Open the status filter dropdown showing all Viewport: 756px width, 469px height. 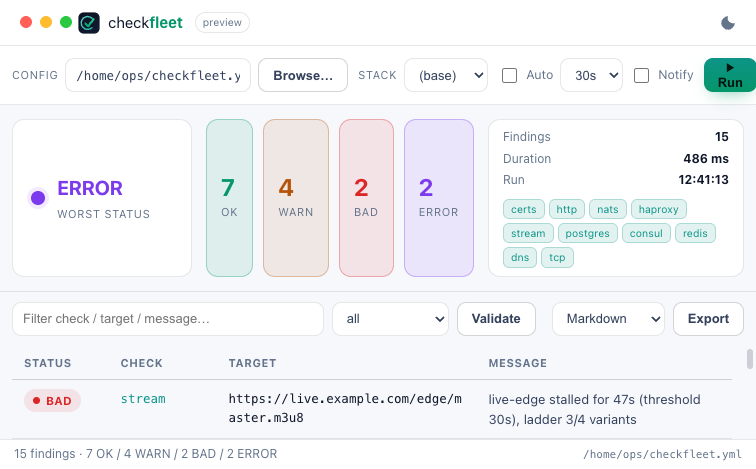[x=391, y=319]
